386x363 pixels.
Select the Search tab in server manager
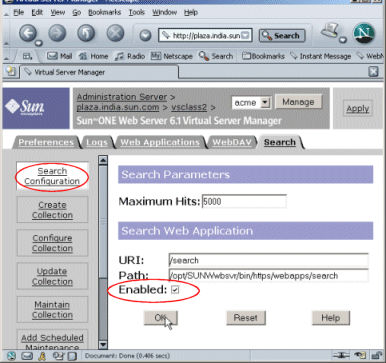coord(280,142)
